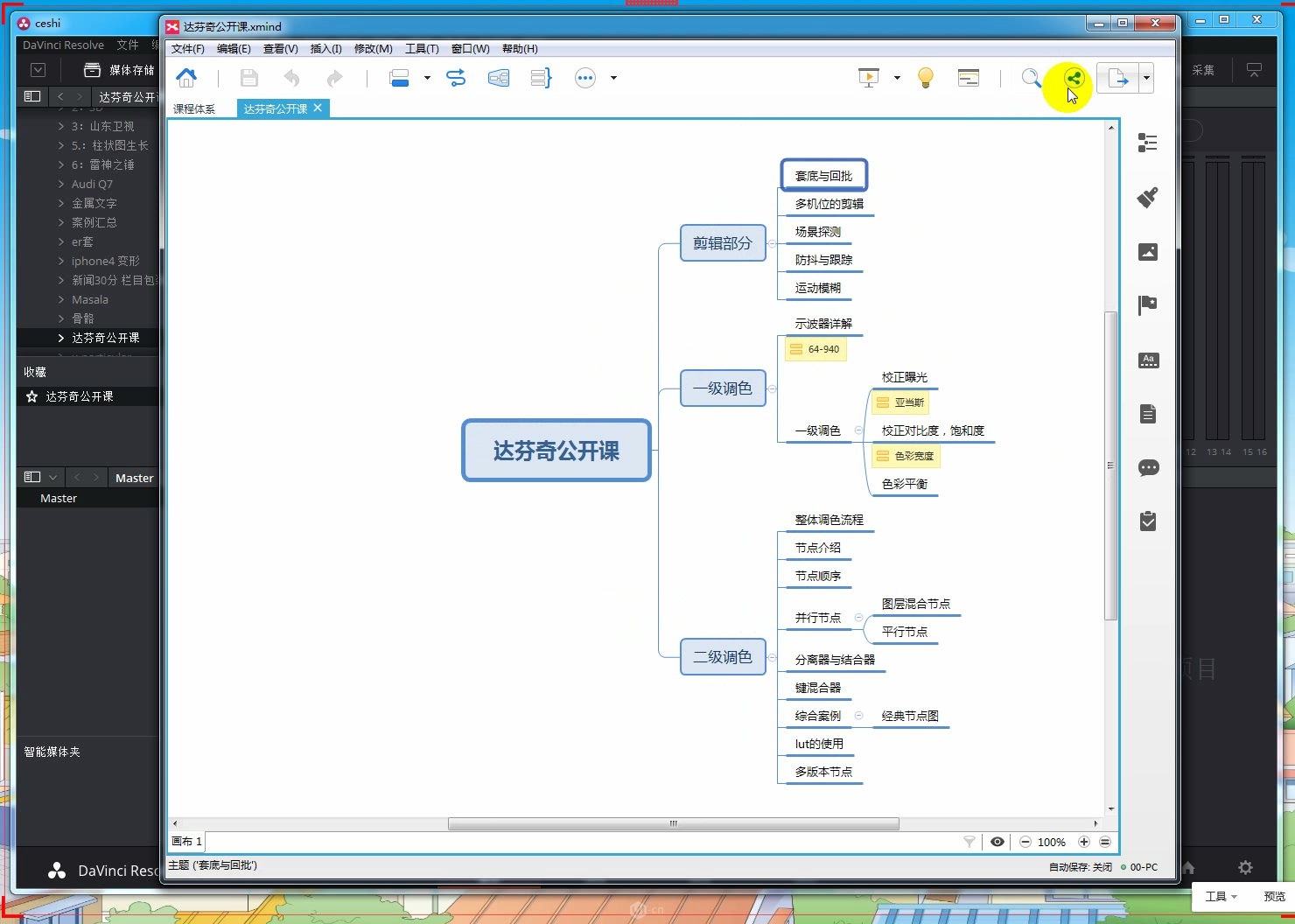Click 100% zoom level value
1295x924 pixels.
pyautogui.click(x=1052, y=843)
